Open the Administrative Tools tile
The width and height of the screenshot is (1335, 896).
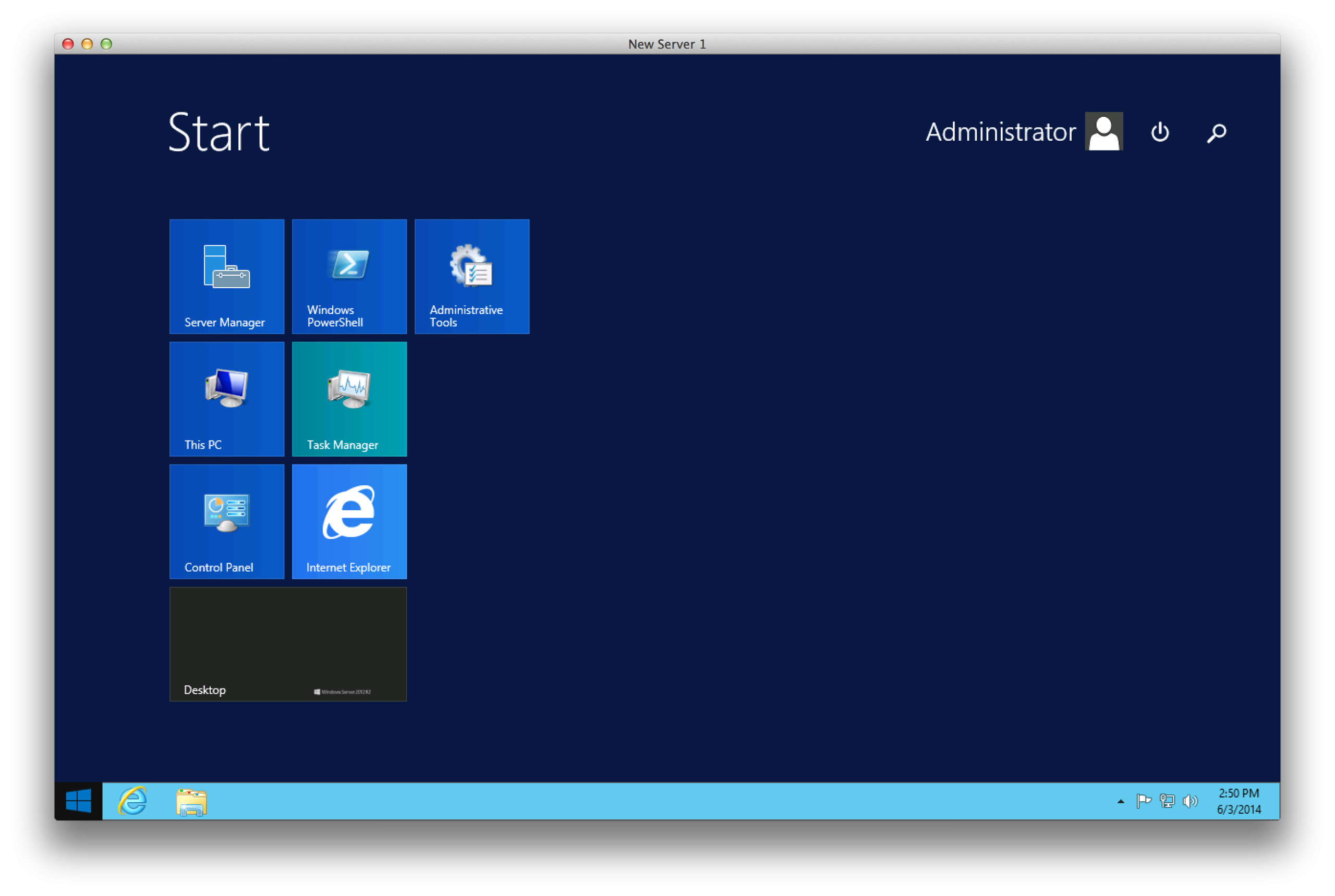[x=471, y=276]
